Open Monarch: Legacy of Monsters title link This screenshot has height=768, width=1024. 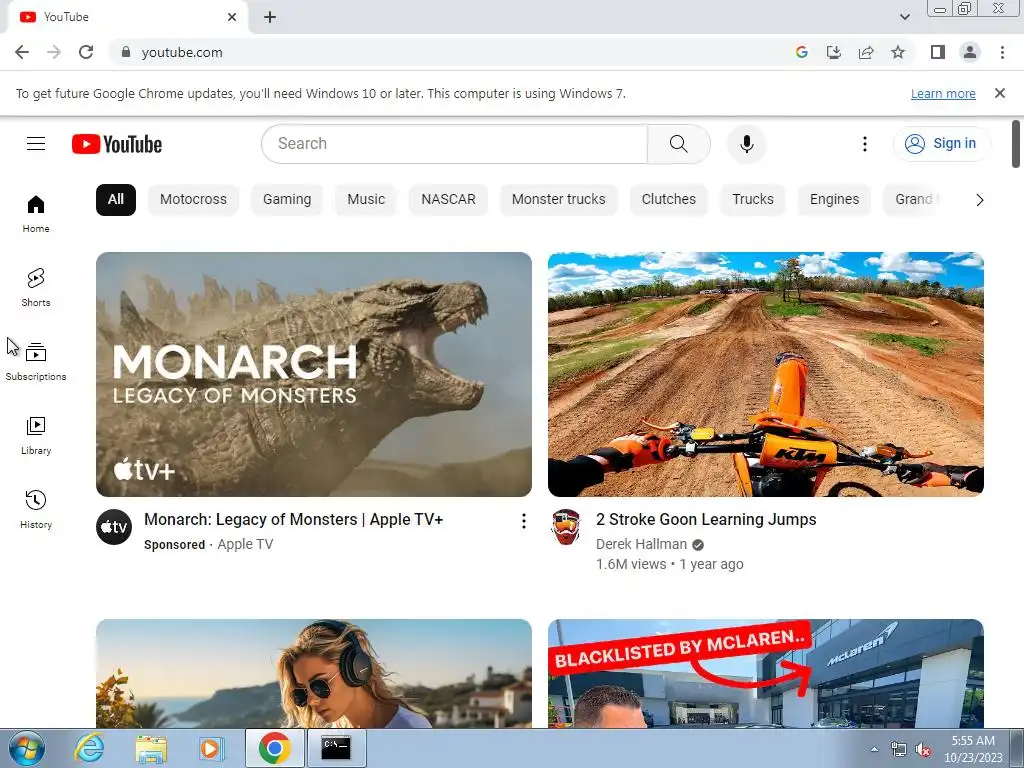click(294, 520)
